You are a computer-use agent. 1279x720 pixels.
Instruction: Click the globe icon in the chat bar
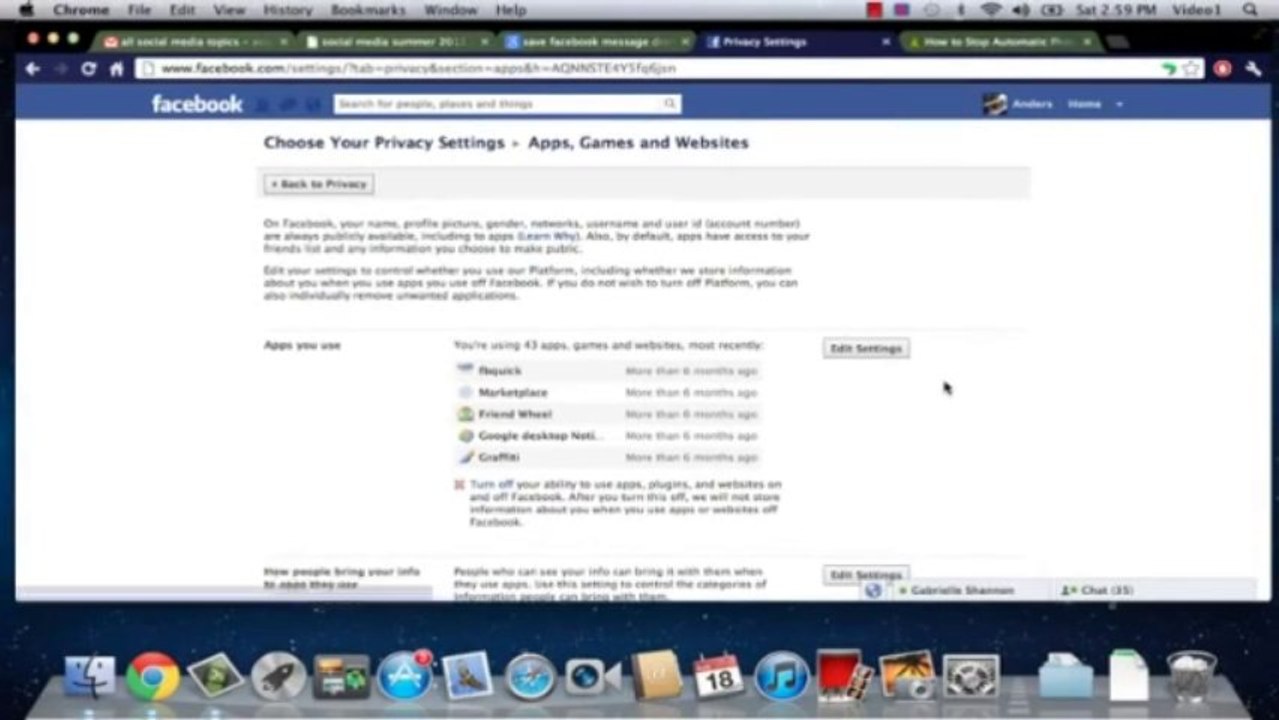(874, 590)
